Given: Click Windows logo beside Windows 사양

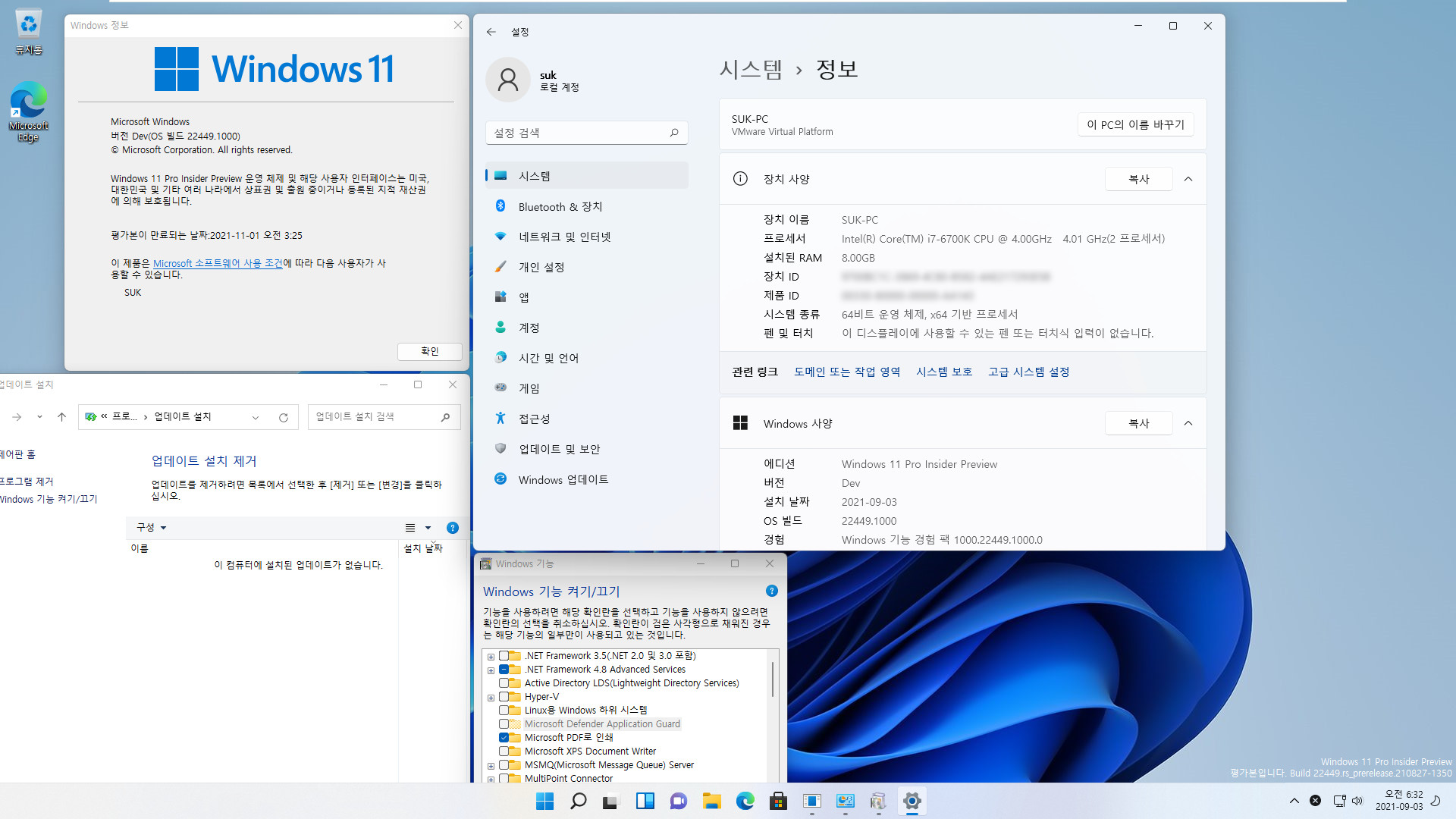Looking at the screenshot, I should (741, 423).
